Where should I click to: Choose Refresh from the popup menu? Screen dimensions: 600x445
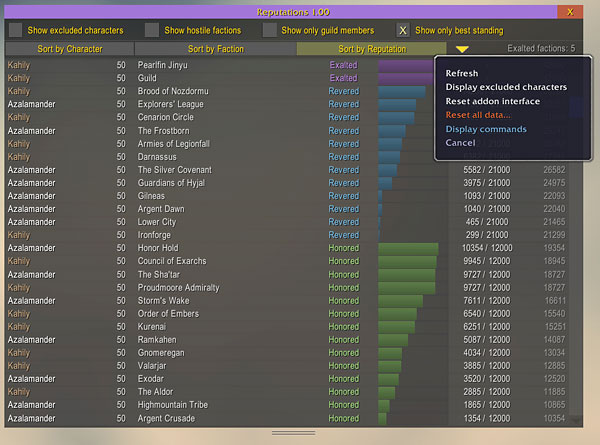coord(461,73)
